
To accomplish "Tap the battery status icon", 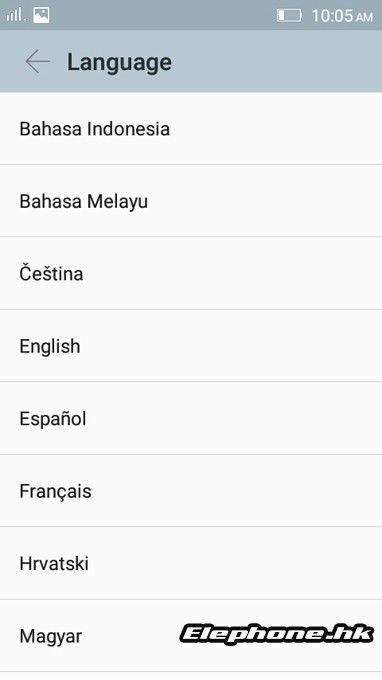I will 289,16.
